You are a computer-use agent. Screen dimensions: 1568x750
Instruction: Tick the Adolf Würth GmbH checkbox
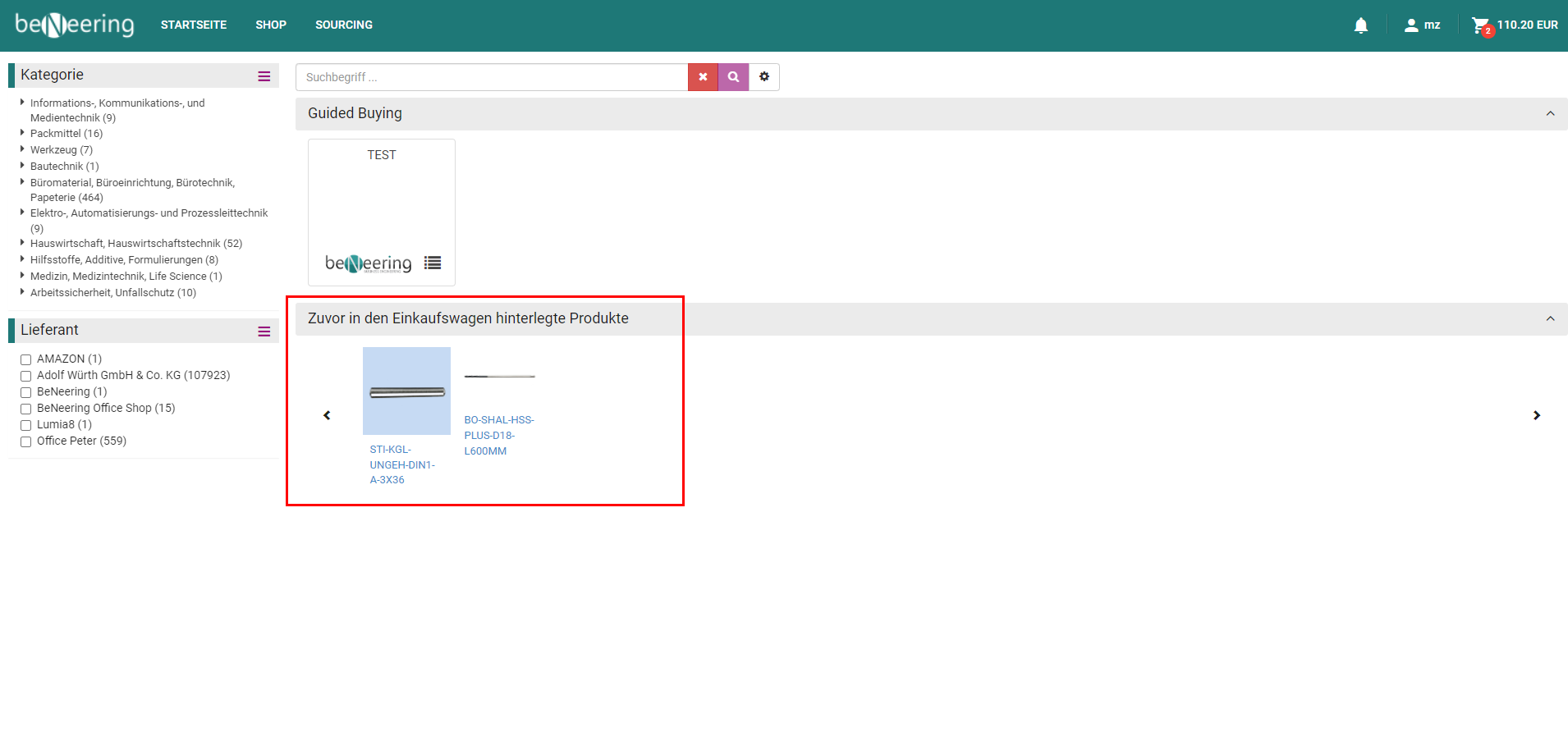pyautogui.click(x=26, y=376)
